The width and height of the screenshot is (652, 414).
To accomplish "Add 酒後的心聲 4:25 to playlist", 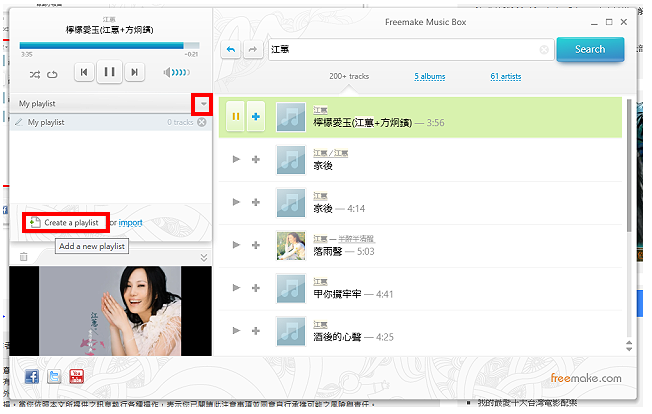I will click(x=256, y=330).
